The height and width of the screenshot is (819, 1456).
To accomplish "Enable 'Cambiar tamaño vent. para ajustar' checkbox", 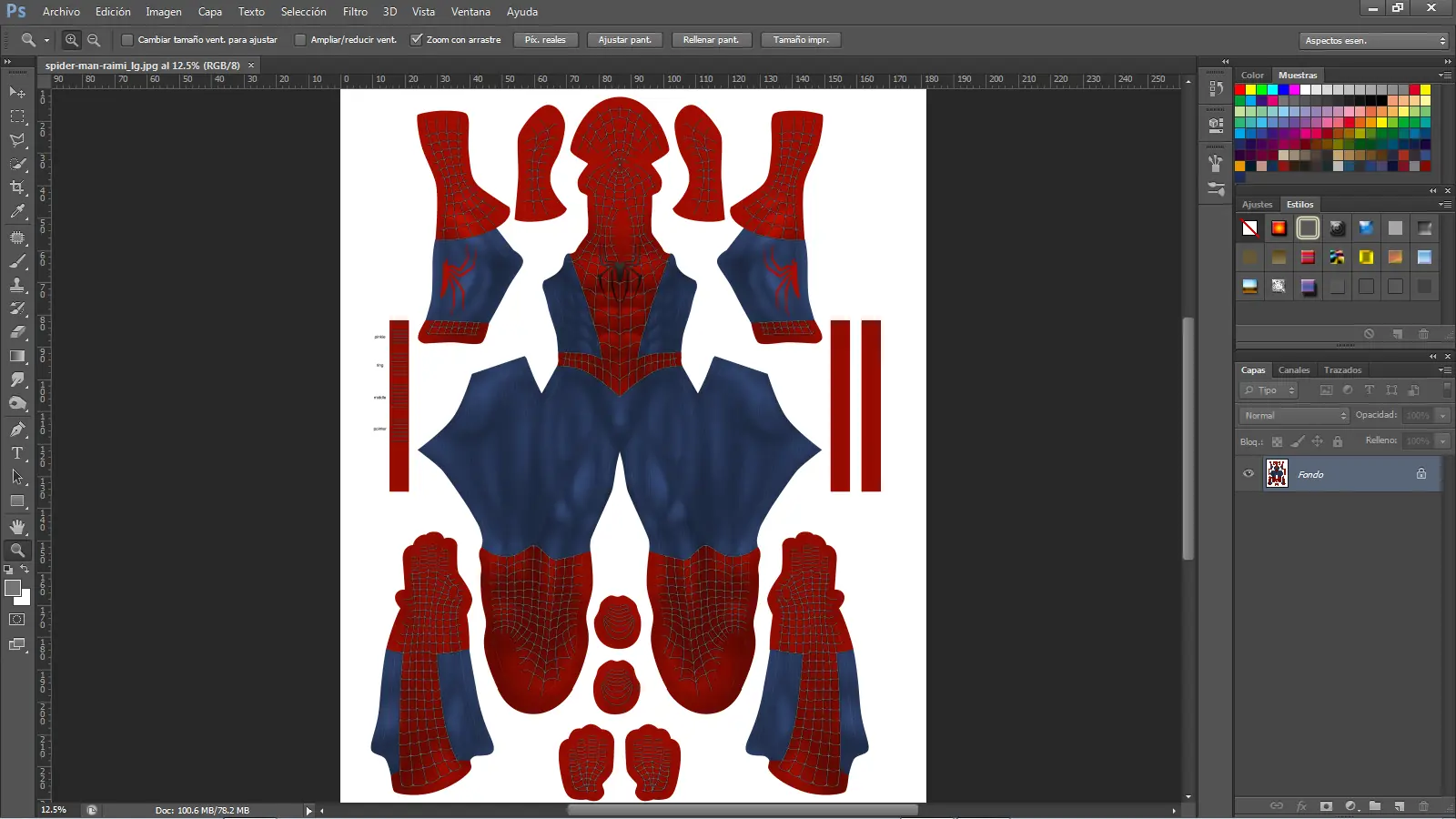I will tap(127, 40).
